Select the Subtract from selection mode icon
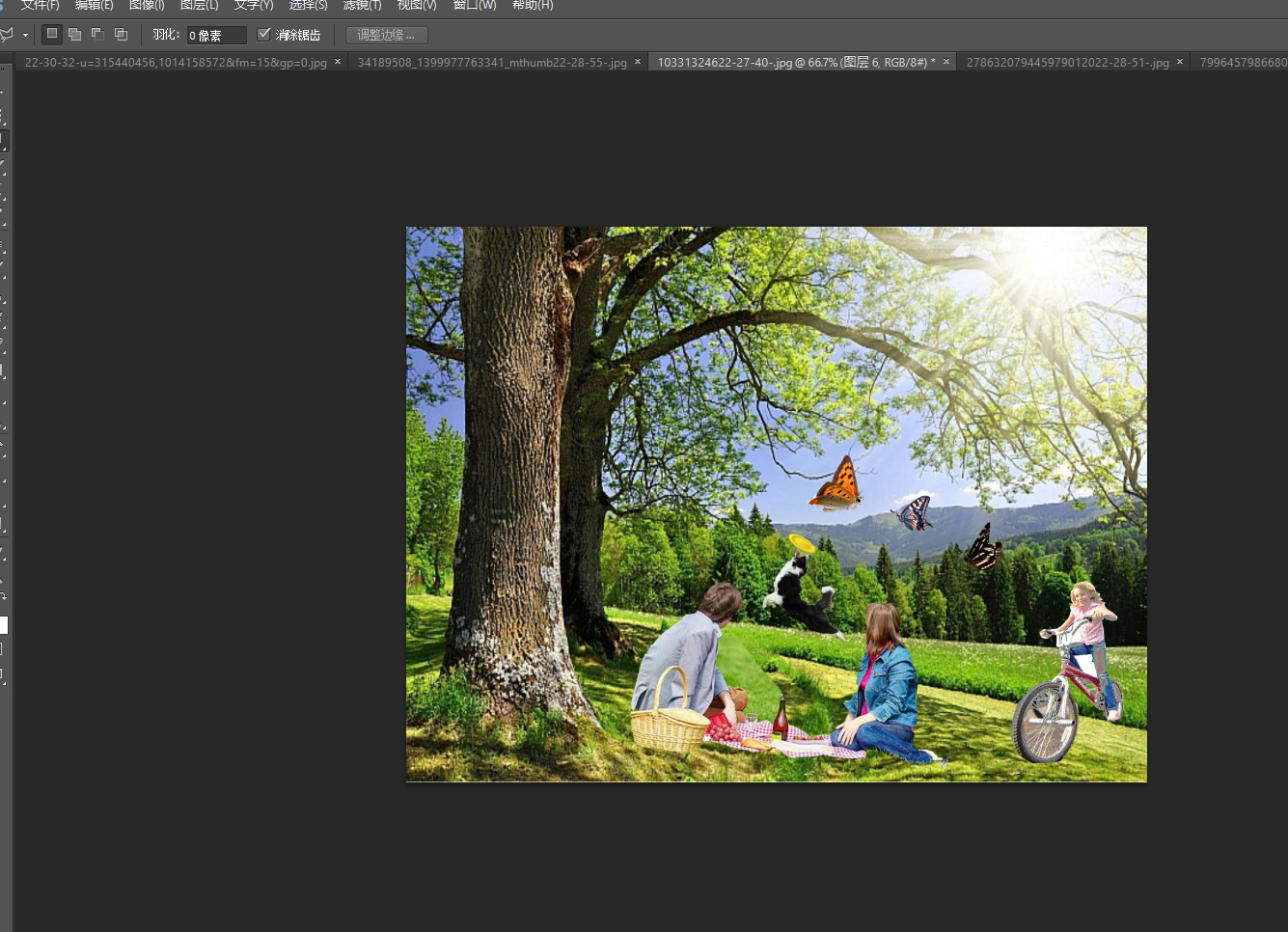 97,34
